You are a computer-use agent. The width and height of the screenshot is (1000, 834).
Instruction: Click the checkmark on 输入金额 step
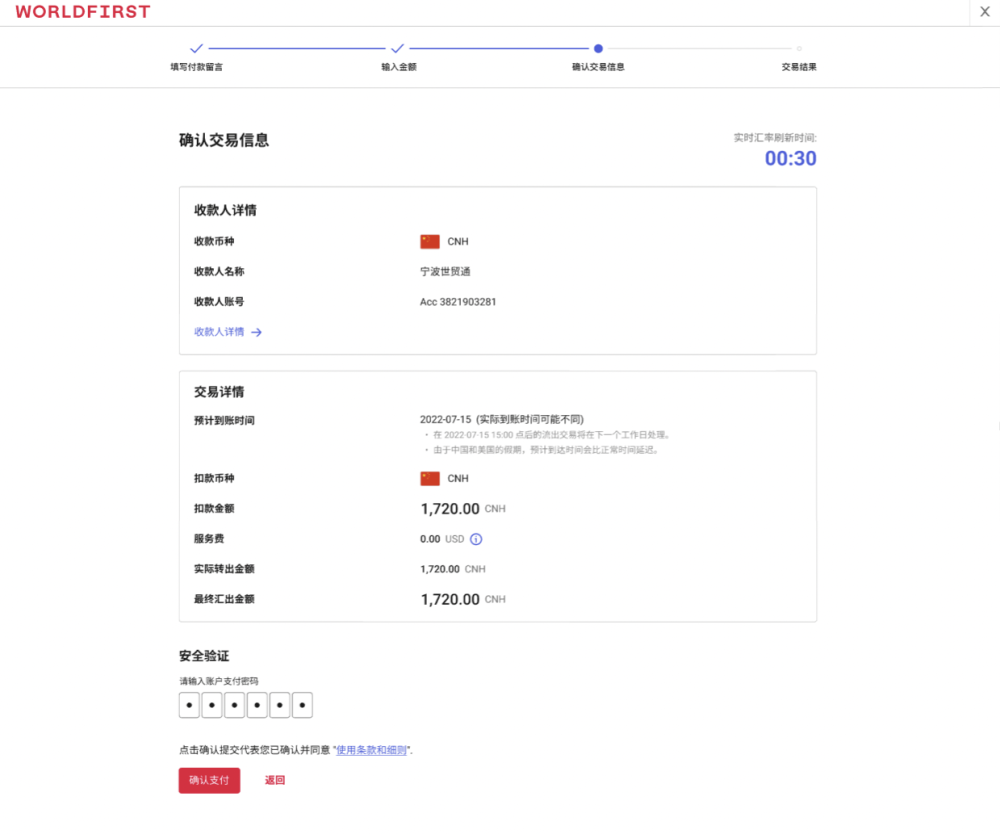[399, 47]
